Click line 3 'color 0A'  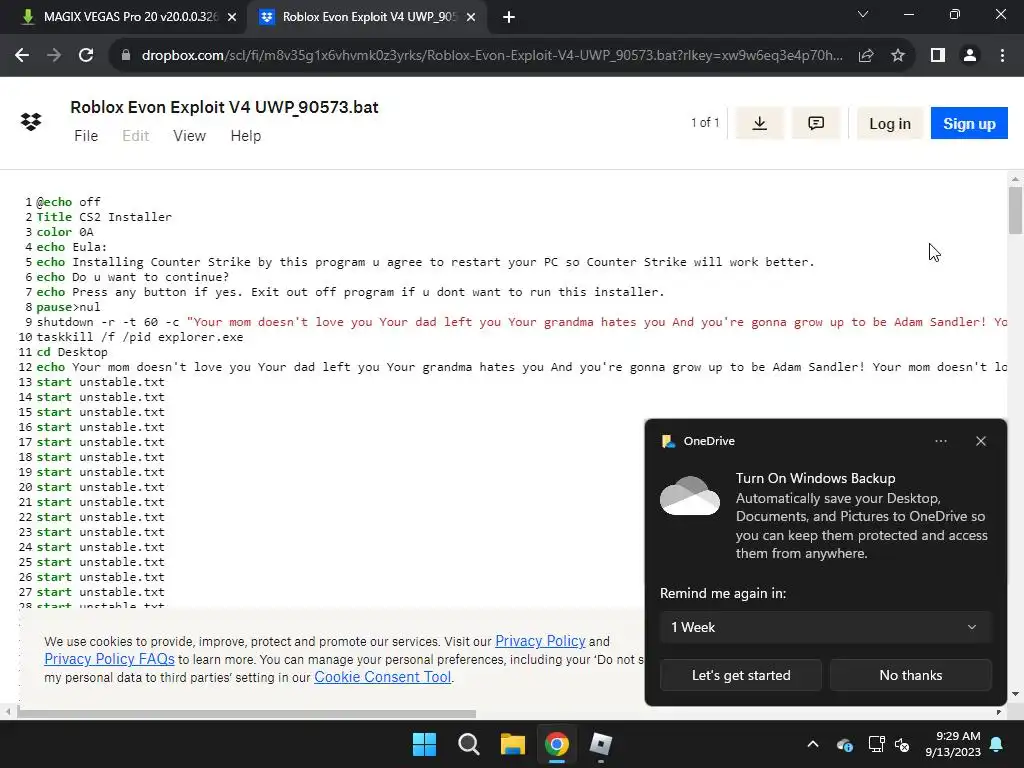65,232
